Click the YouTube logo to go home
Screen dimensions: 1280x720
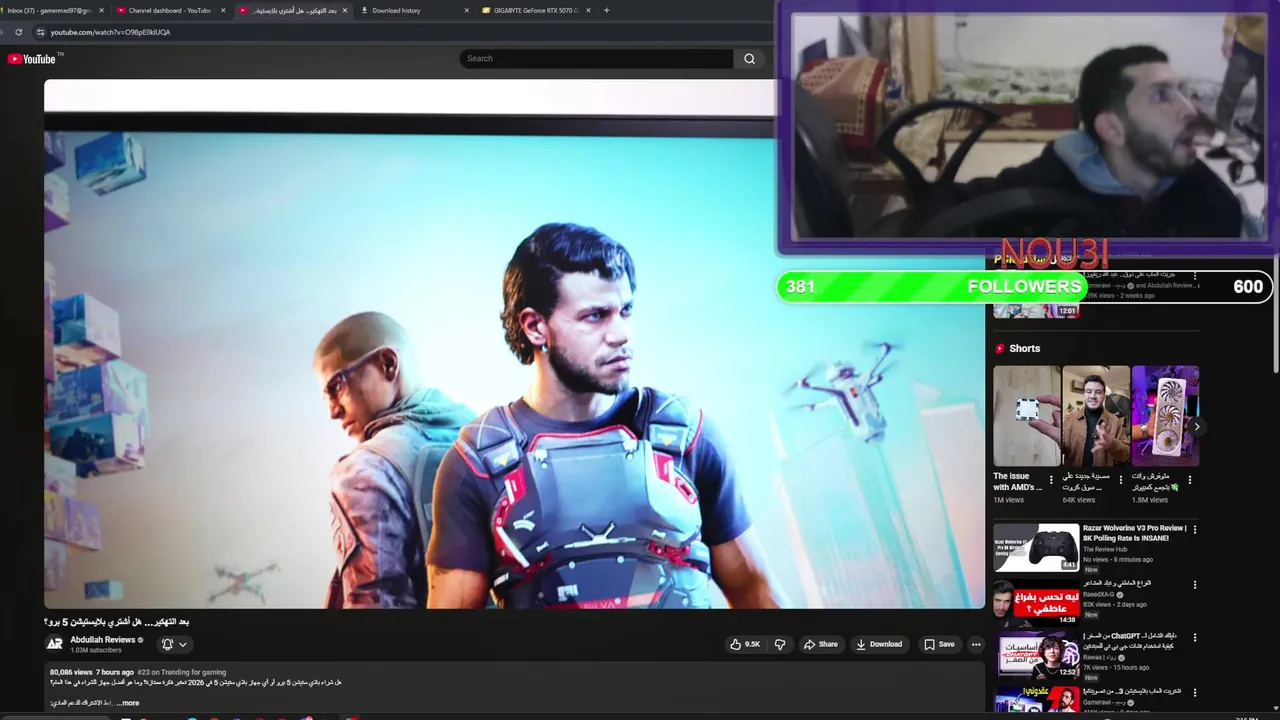point(31,59)
